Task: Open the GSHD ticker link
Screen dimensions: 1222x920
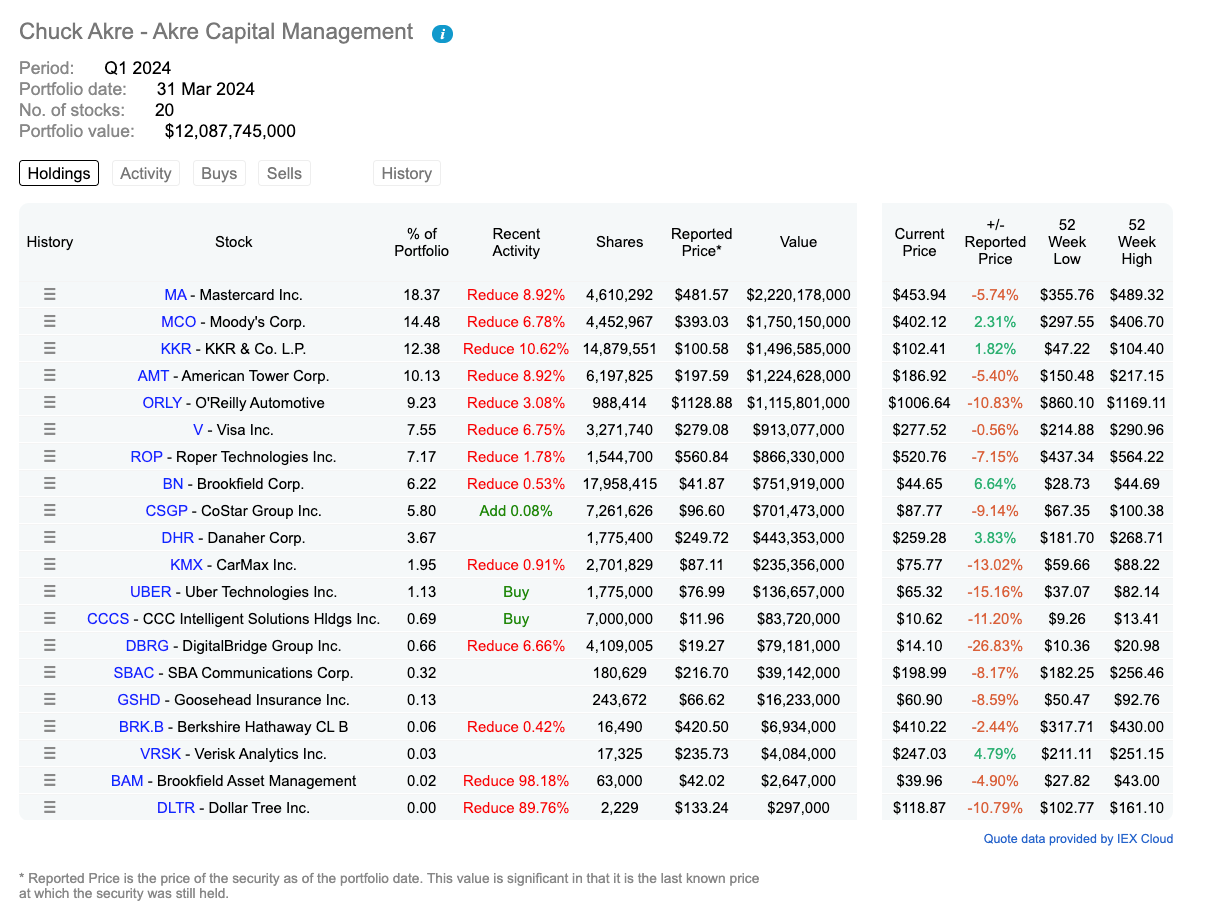Action: [139, 700]
